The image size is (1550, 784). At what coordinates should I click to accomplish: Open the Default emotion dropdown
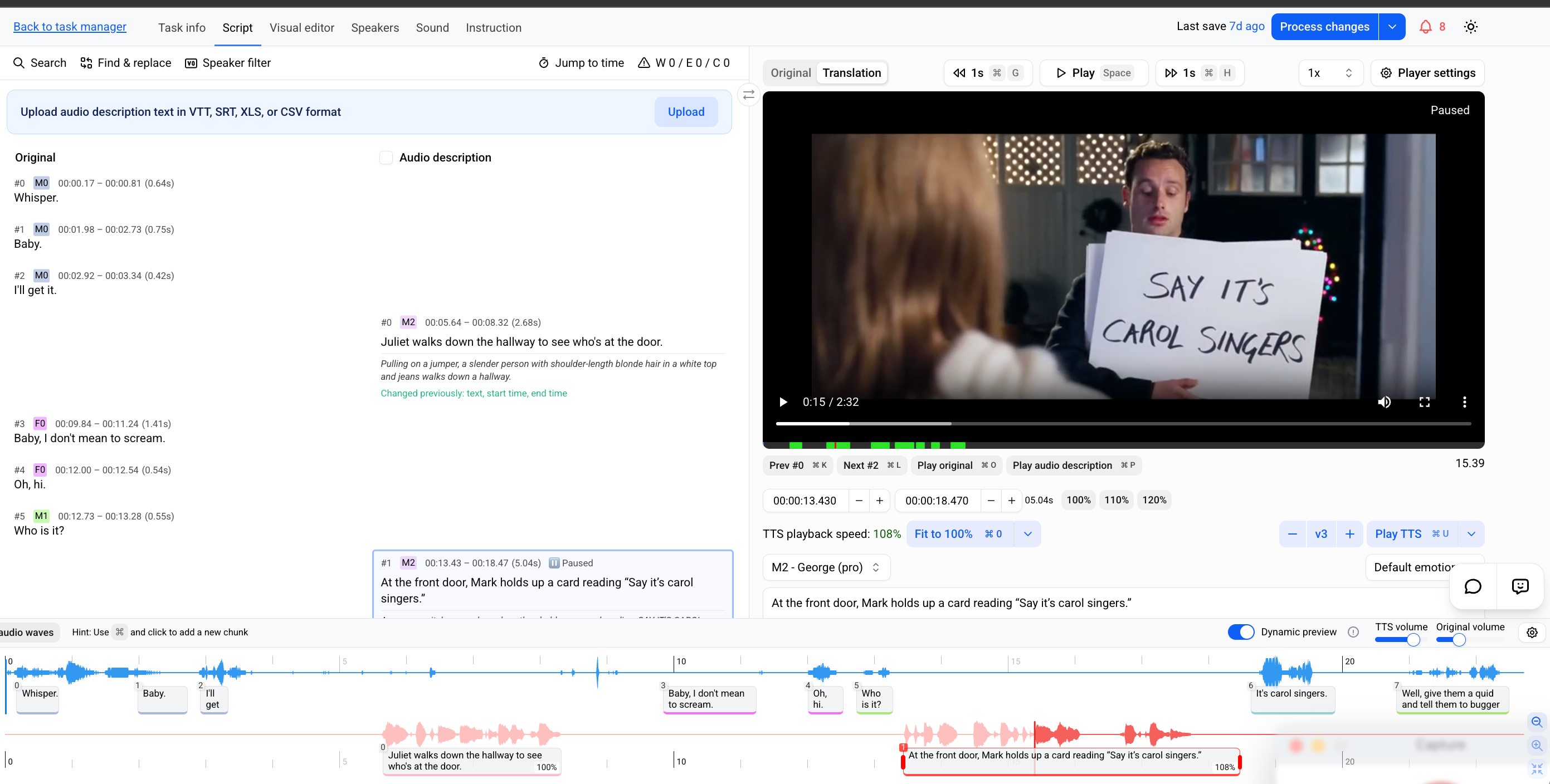(1424, 567)
